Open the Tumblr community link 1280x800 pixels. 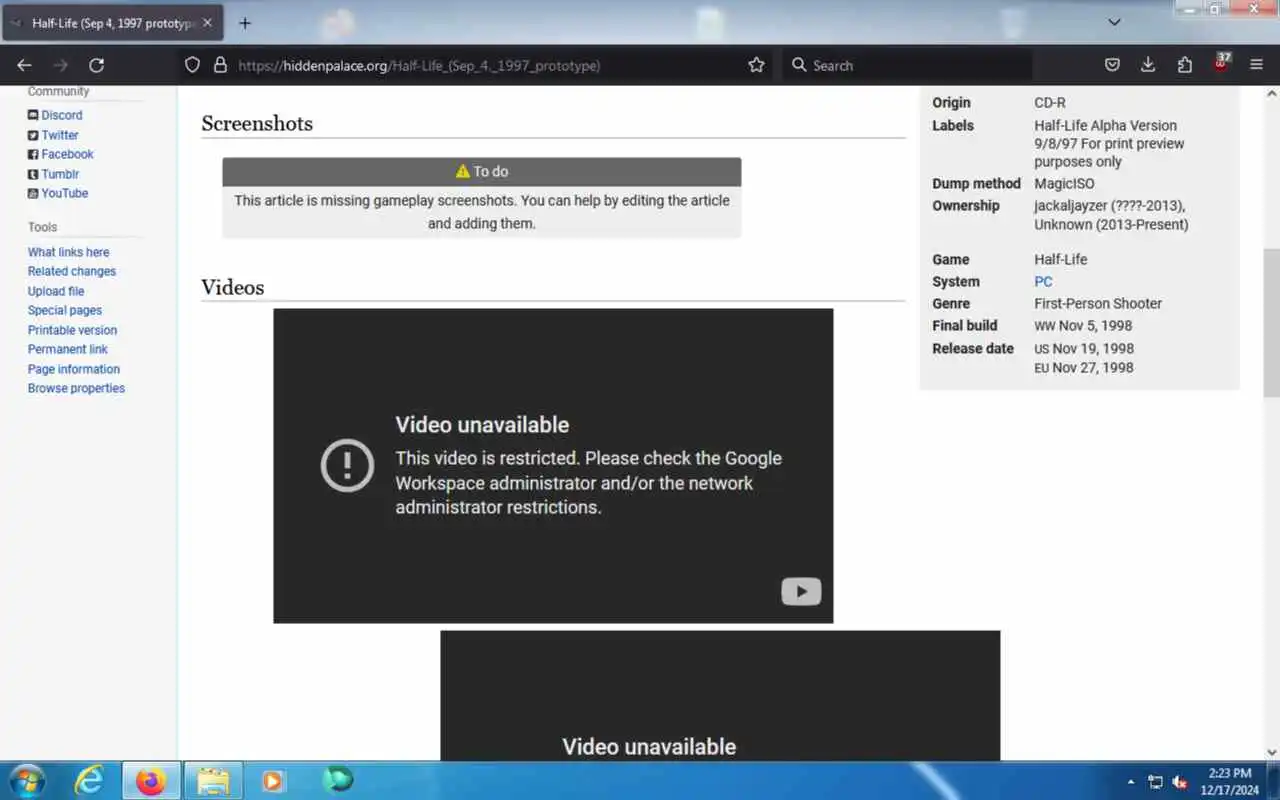(60, 174)
